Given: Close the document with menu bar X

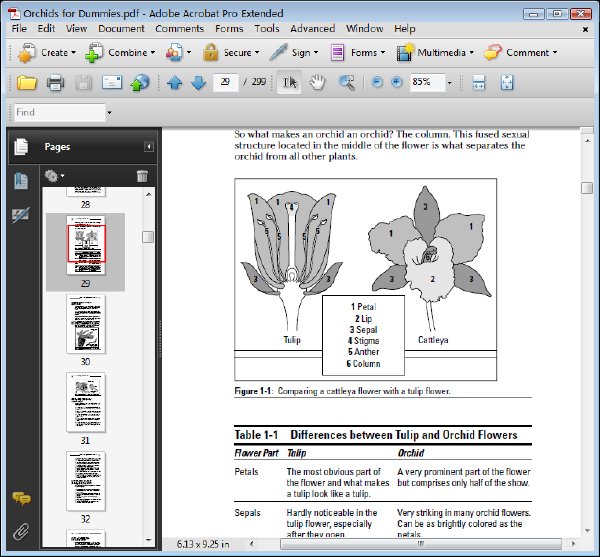Looking at the screenshot, I should pyautogui.click(x=585, y=29).
